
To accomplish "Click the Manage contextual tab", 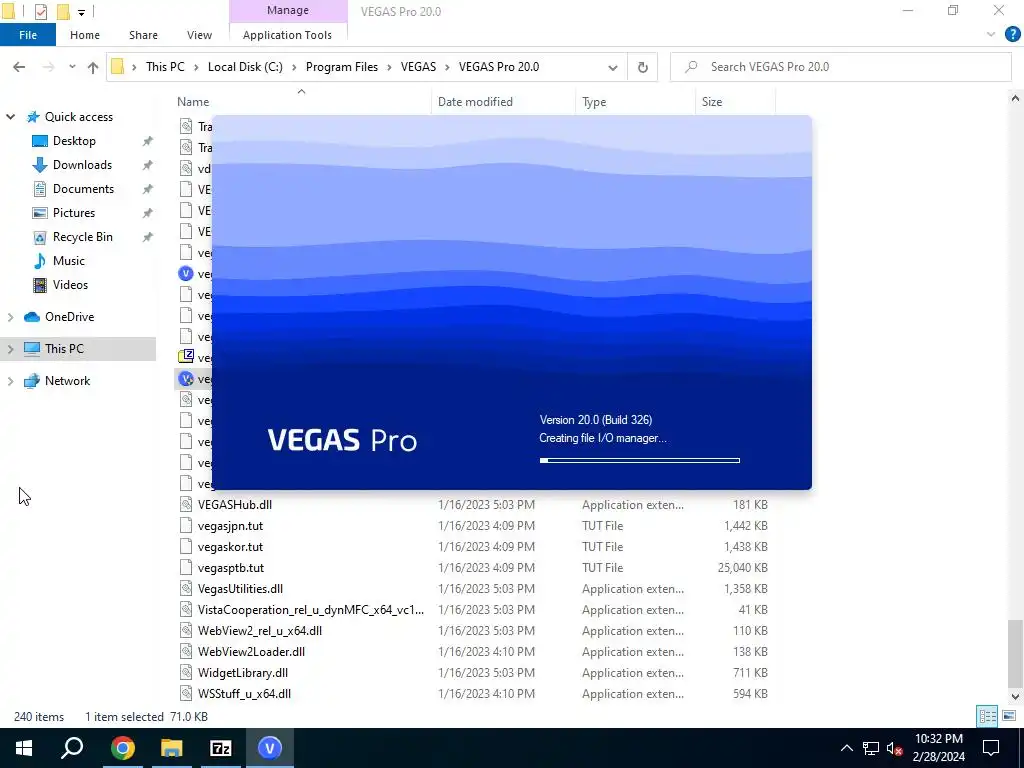I will click(x=288, y=10).
